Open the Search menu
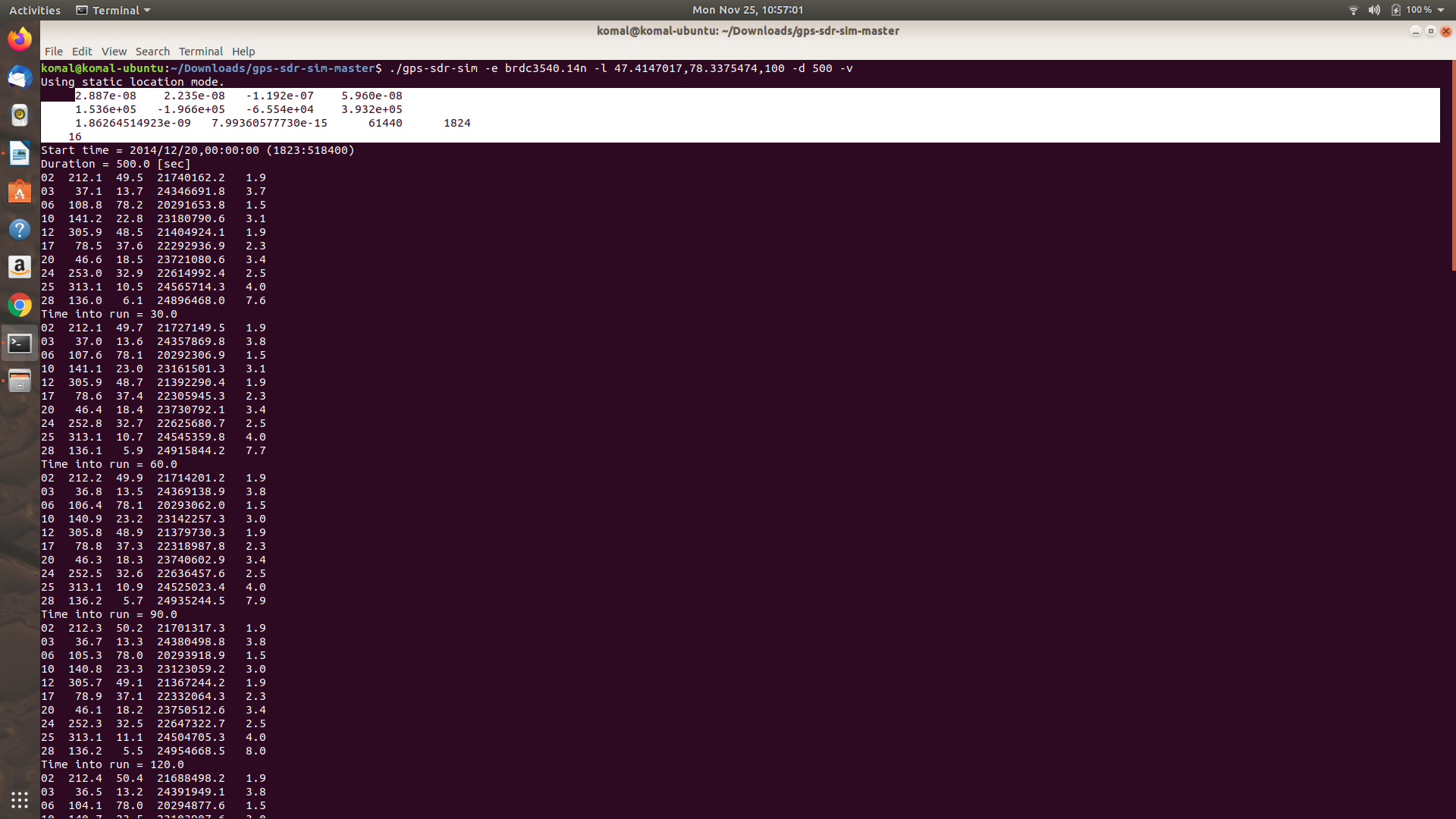Viewport: 1456px width, 819px height. click(152, 52)
